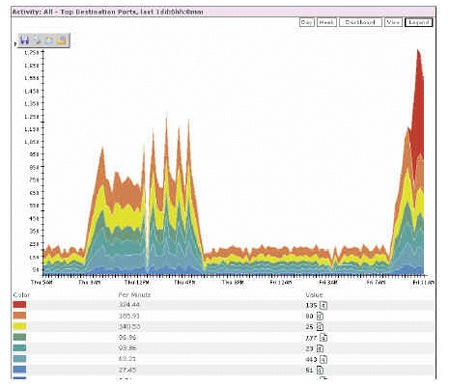The image size is (450, 386).
Task: Click the refresh icon in chart toolbar
Action: click(49, 40)
